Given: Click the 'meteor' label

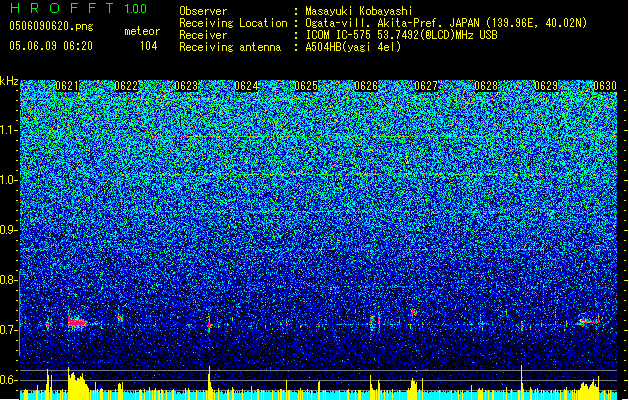Looking at the screenshot, I should point(142,31).
